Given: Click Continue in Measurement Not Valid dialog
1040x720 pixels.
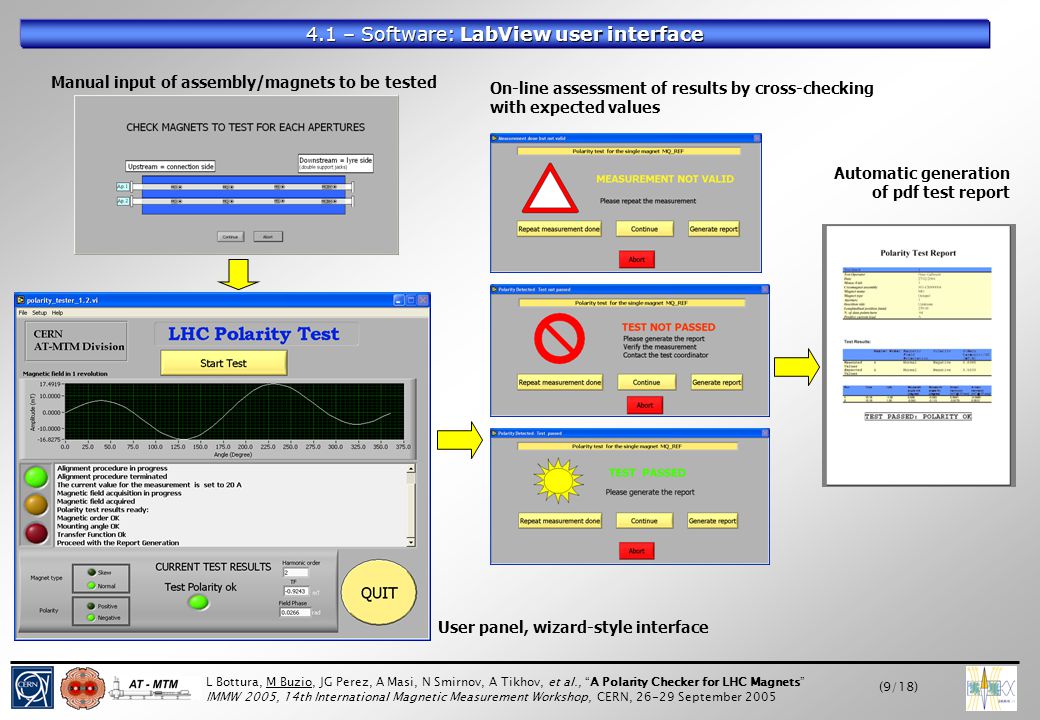Looking at the screenshot, I should (x=644, y=229).
